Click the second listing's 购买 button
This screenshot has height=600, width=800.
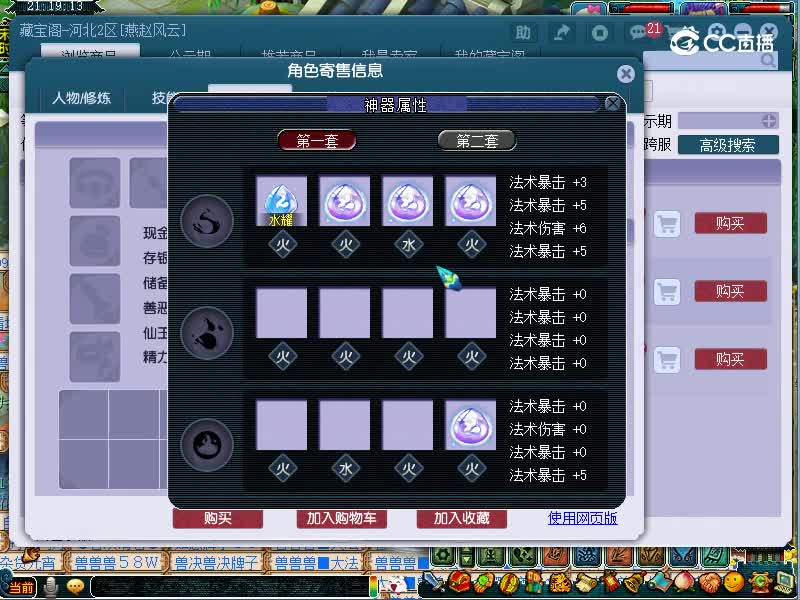coord(730,291)
